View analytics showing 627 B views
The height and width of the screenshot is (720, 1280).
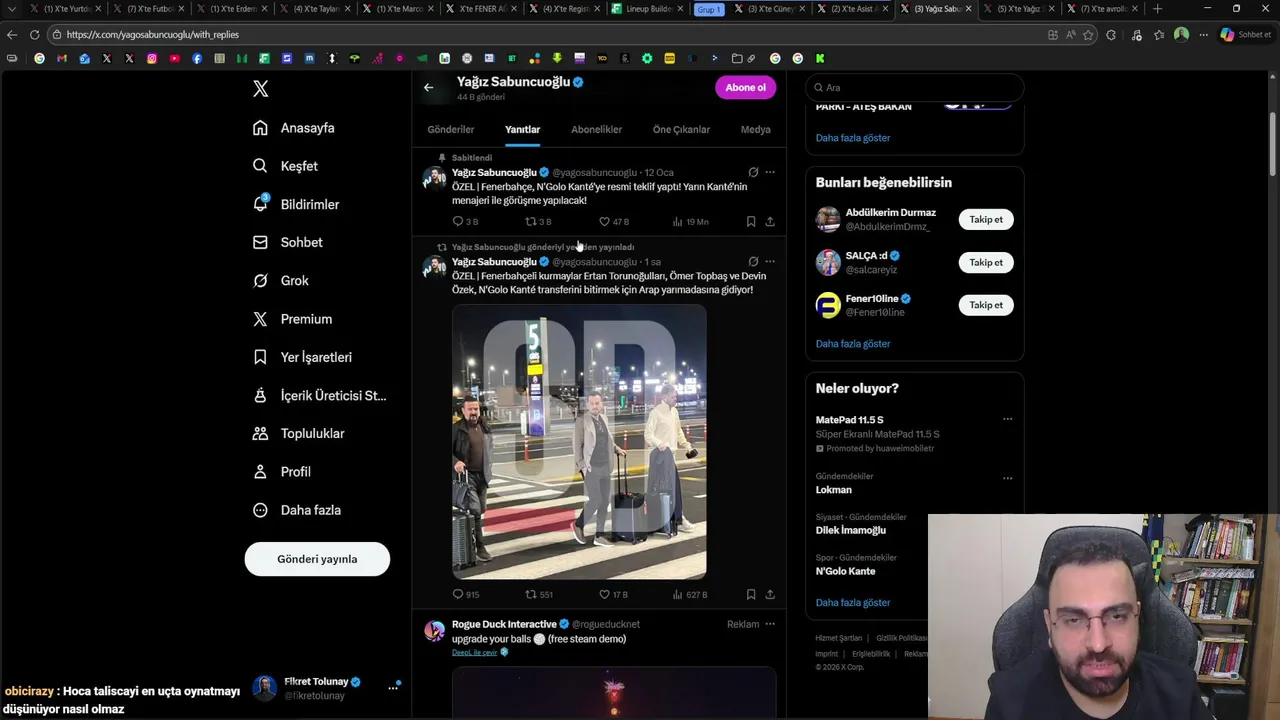pos(690,594)
